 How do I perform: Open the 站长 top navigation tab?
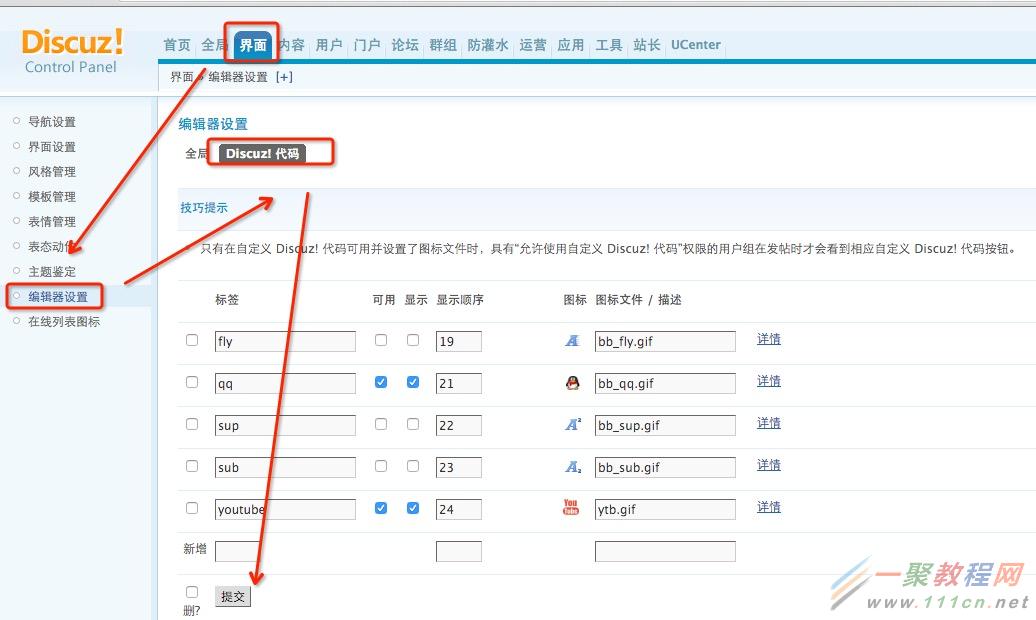coord(647,45)
